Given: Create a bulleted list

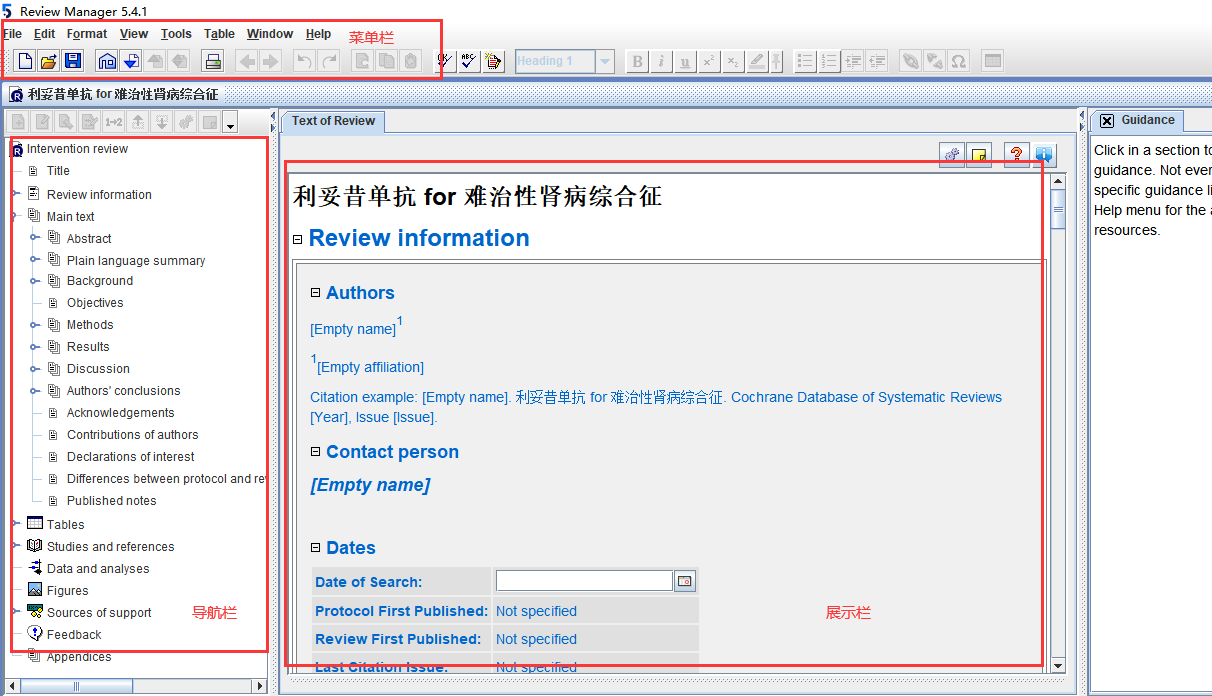Looking at the screenshot, I should point(805,61).
